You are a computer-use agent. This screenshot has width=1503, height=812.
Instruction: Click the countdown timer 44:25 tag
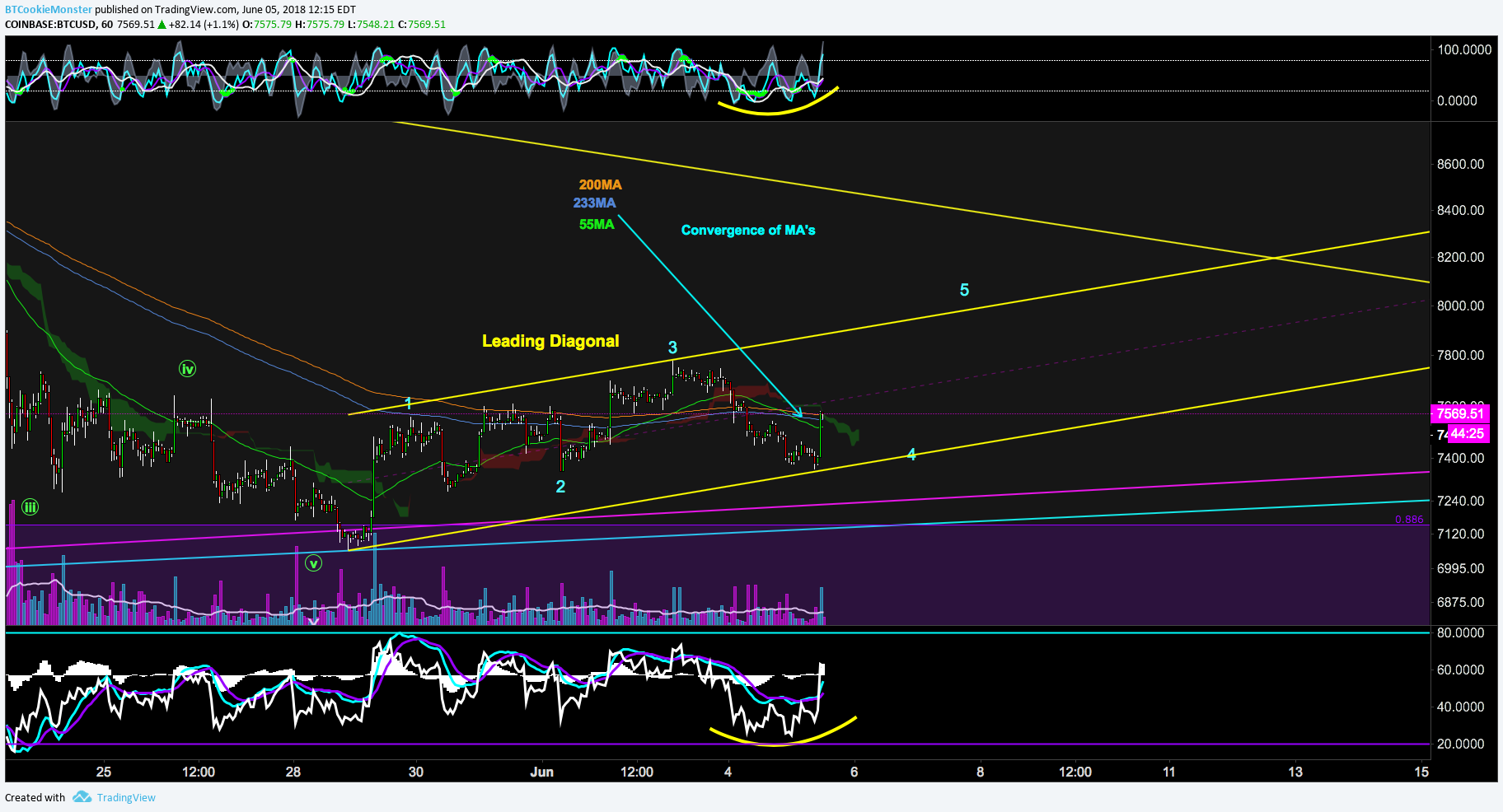(x=1467, y=433)
